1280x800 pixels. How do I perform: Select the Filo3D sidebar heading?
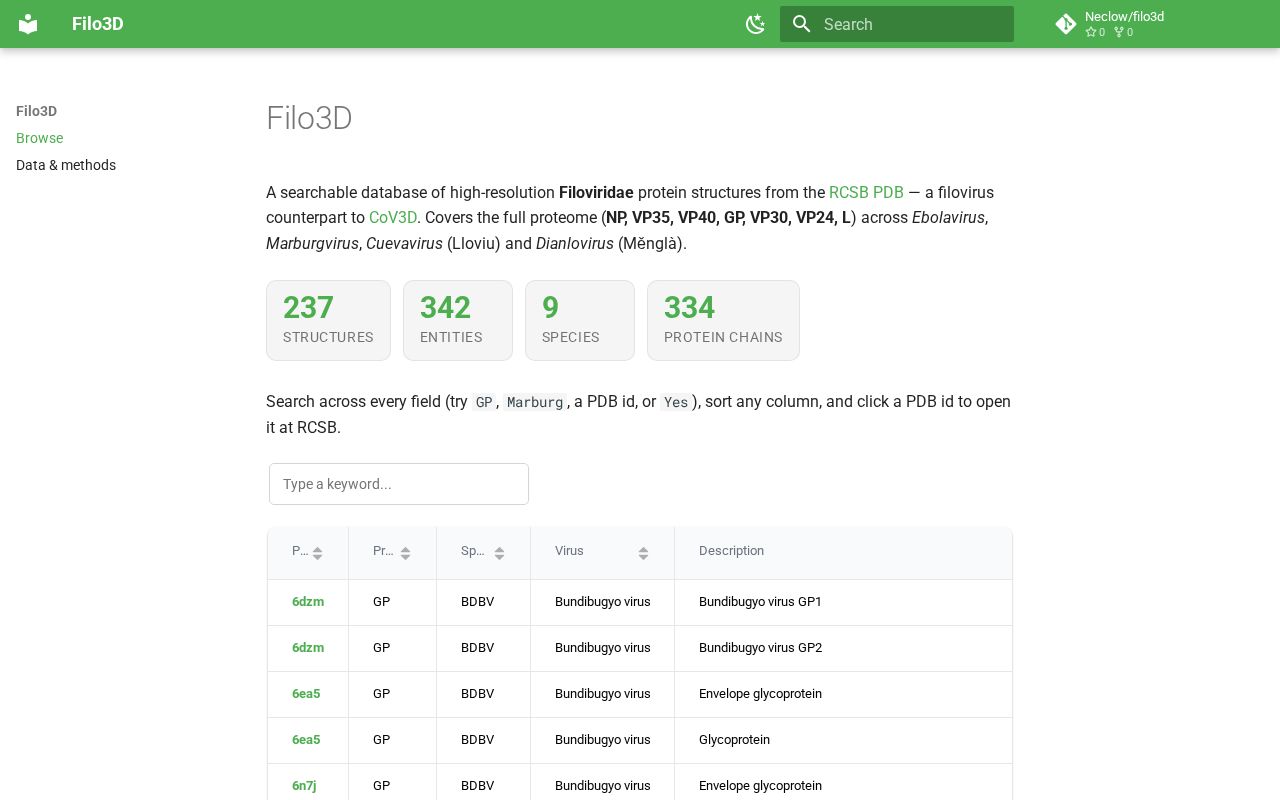[36, 111]
